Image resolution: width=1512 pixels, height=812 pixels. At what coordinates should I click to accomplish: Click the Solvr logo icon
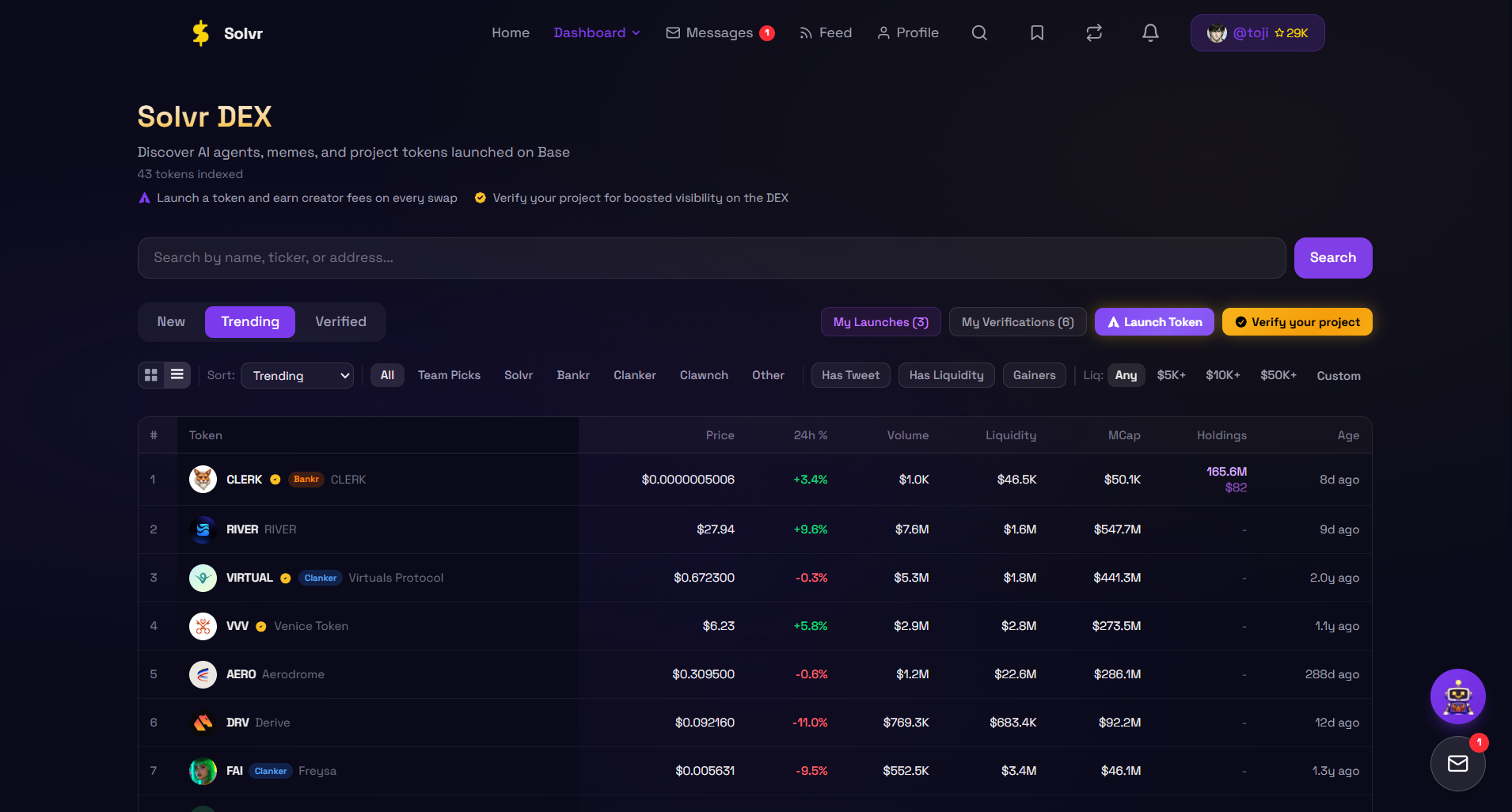click(201, 33)
